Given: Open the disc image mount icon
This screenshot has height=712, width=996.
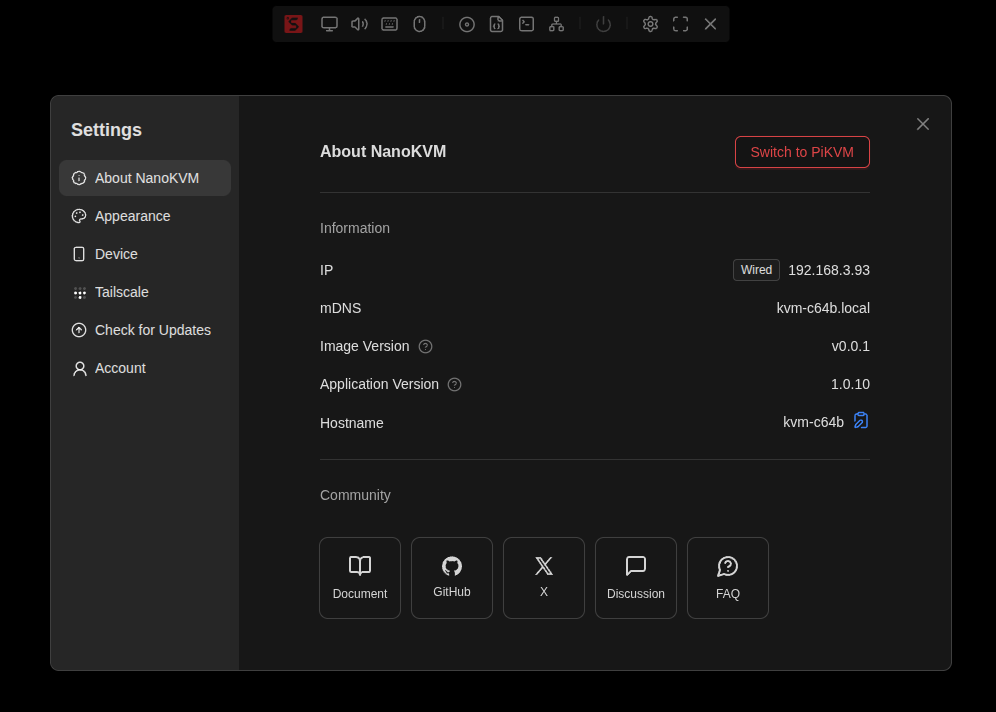Looking at the screenshot, I should 467,24.
